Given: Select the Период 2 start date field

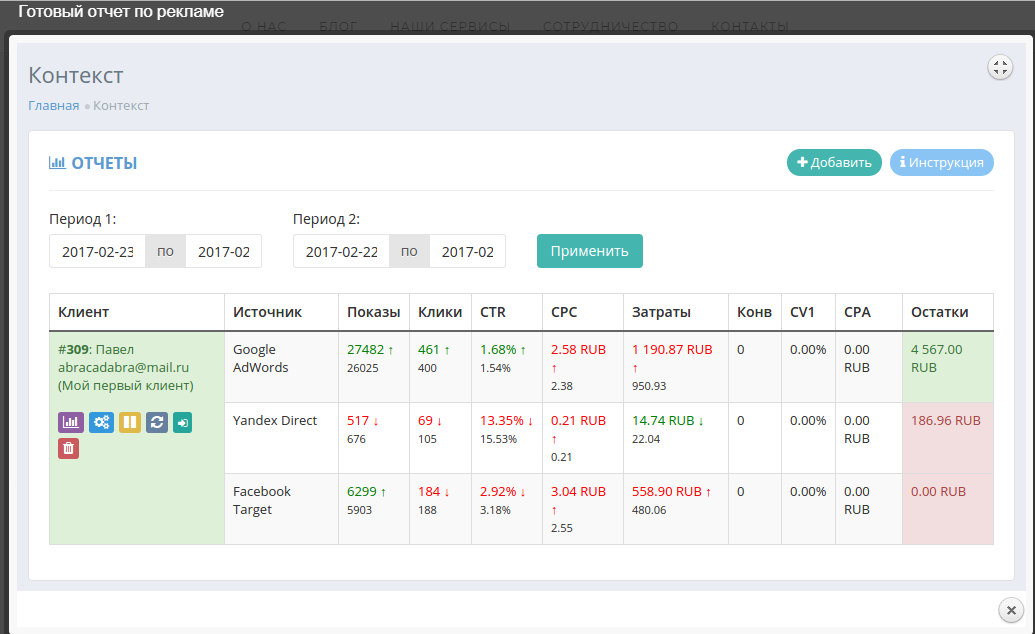Looking at the screenshot, I should click(x=341, y=252).
